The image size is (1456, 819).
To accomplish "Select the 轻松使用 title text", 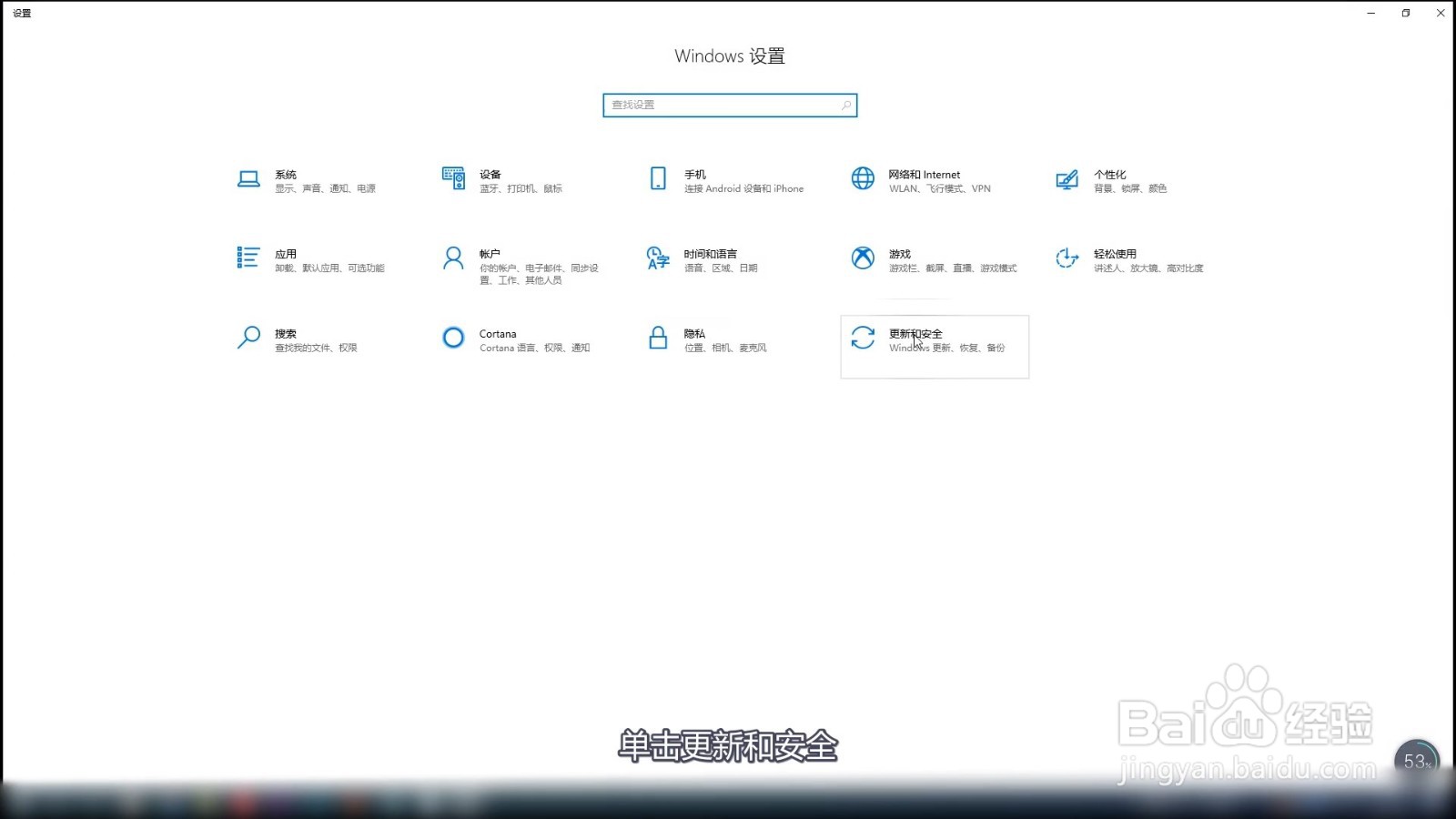I will coord(1115,254).
